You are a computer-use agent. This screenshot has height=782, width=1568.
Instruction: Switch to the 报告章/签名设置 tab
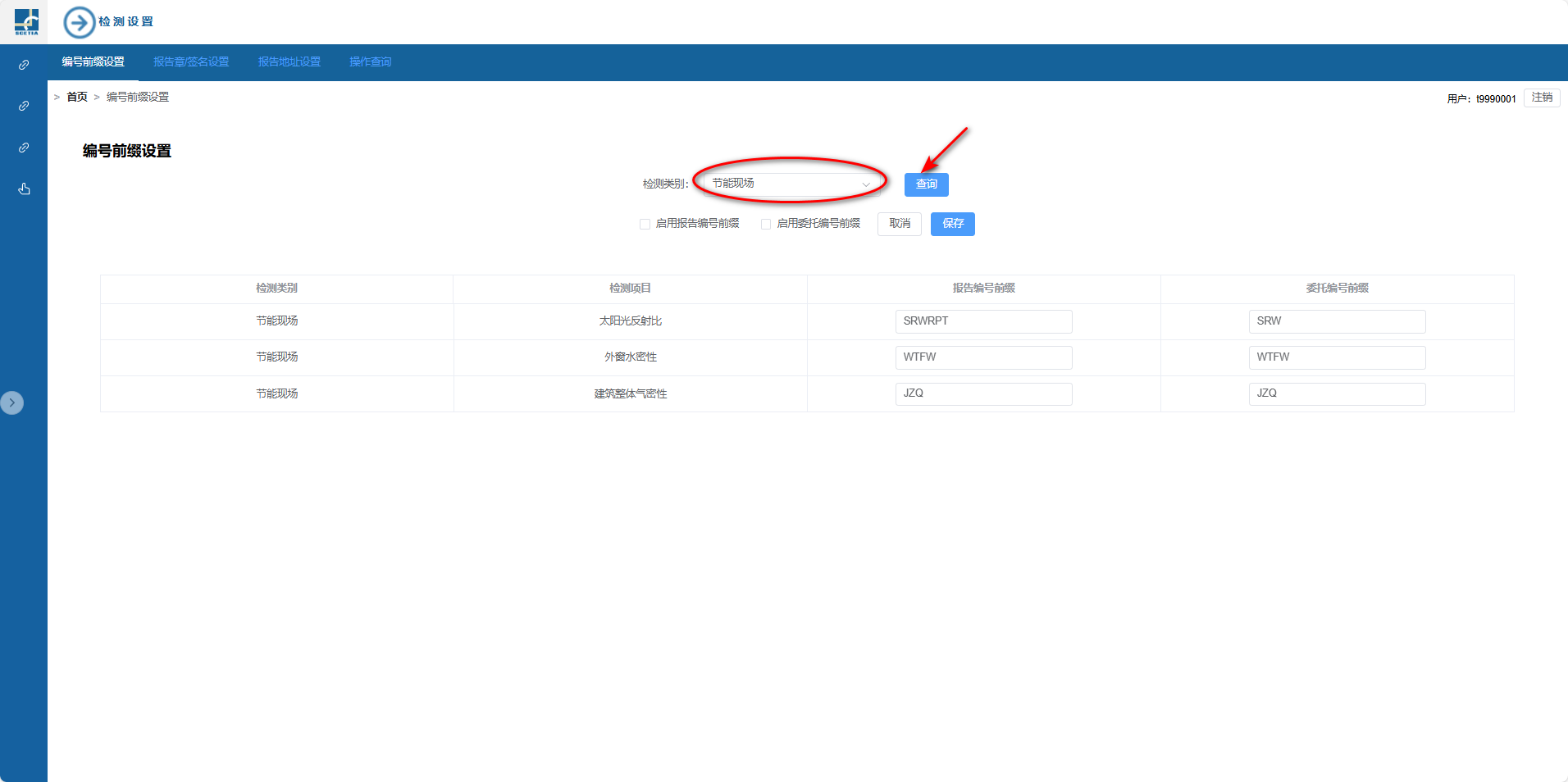(x=191, y=62)
